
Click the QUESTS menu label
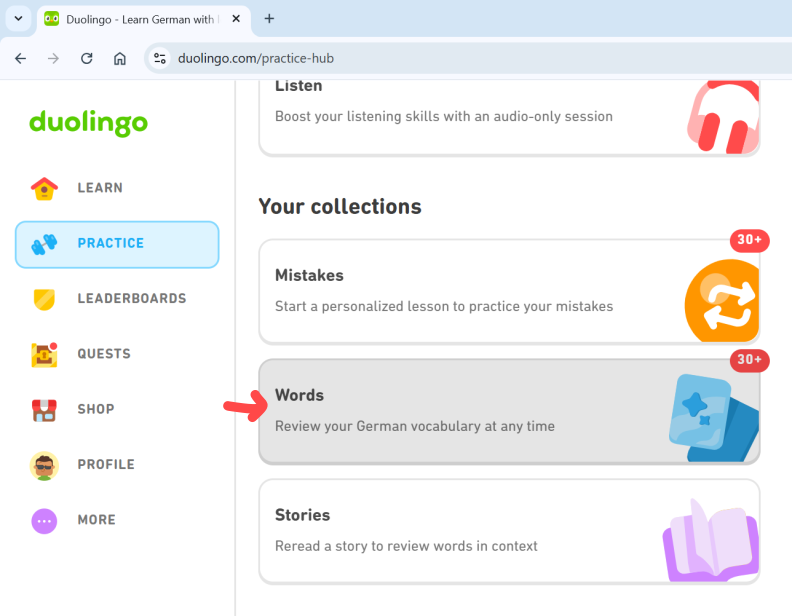pyautogui.click(x=104, y=354)
